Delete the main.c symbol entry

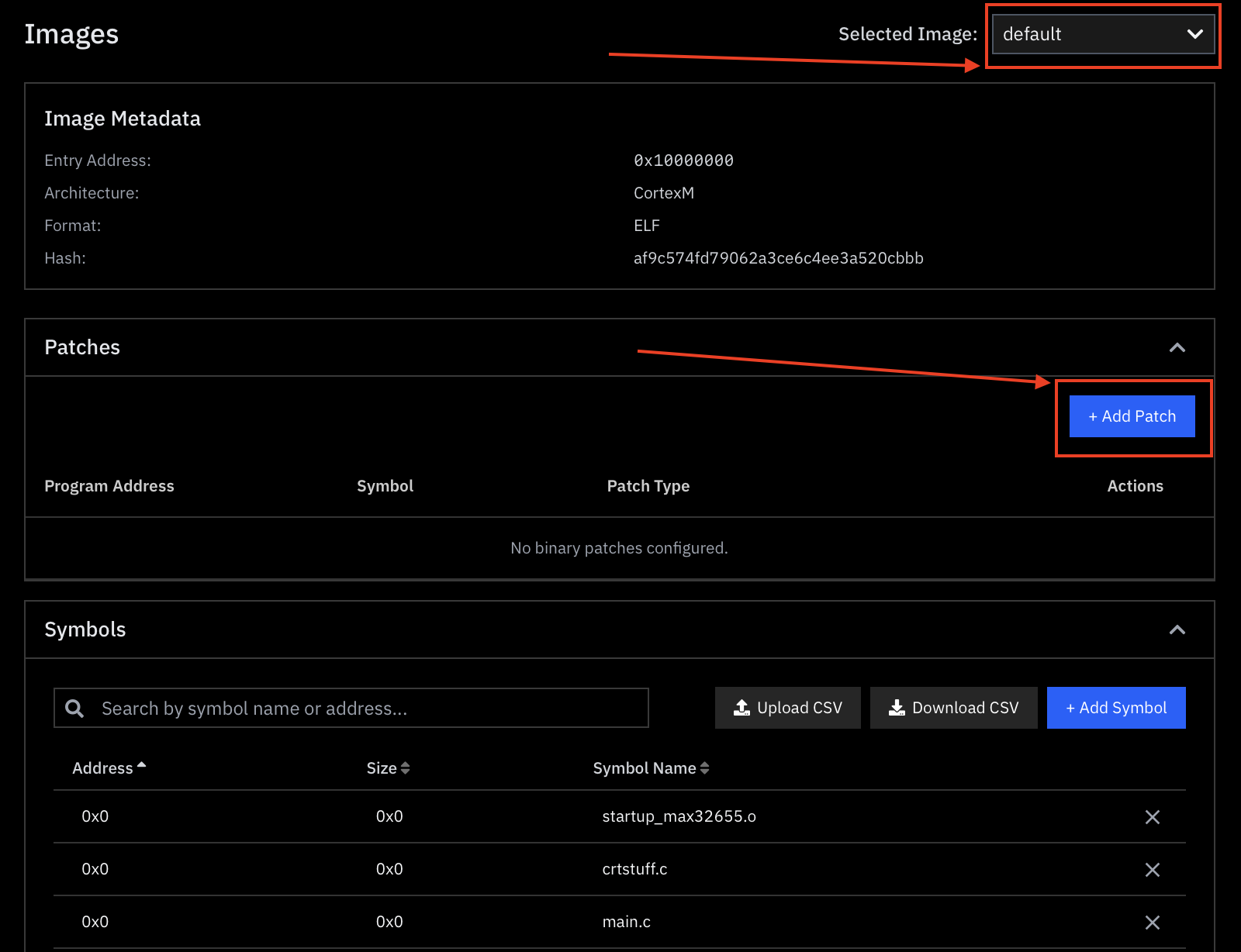(x=1153, y=922)
